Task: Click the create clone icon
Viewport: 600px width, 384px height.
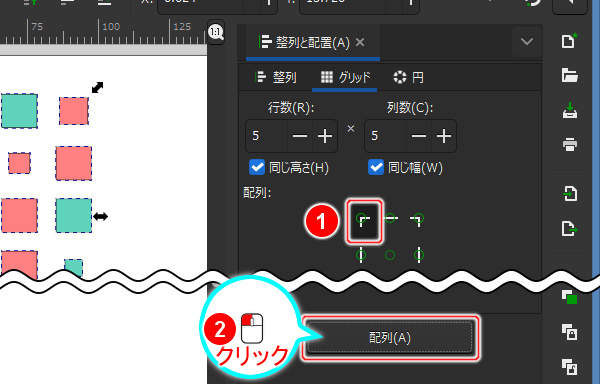Action: 569,332
